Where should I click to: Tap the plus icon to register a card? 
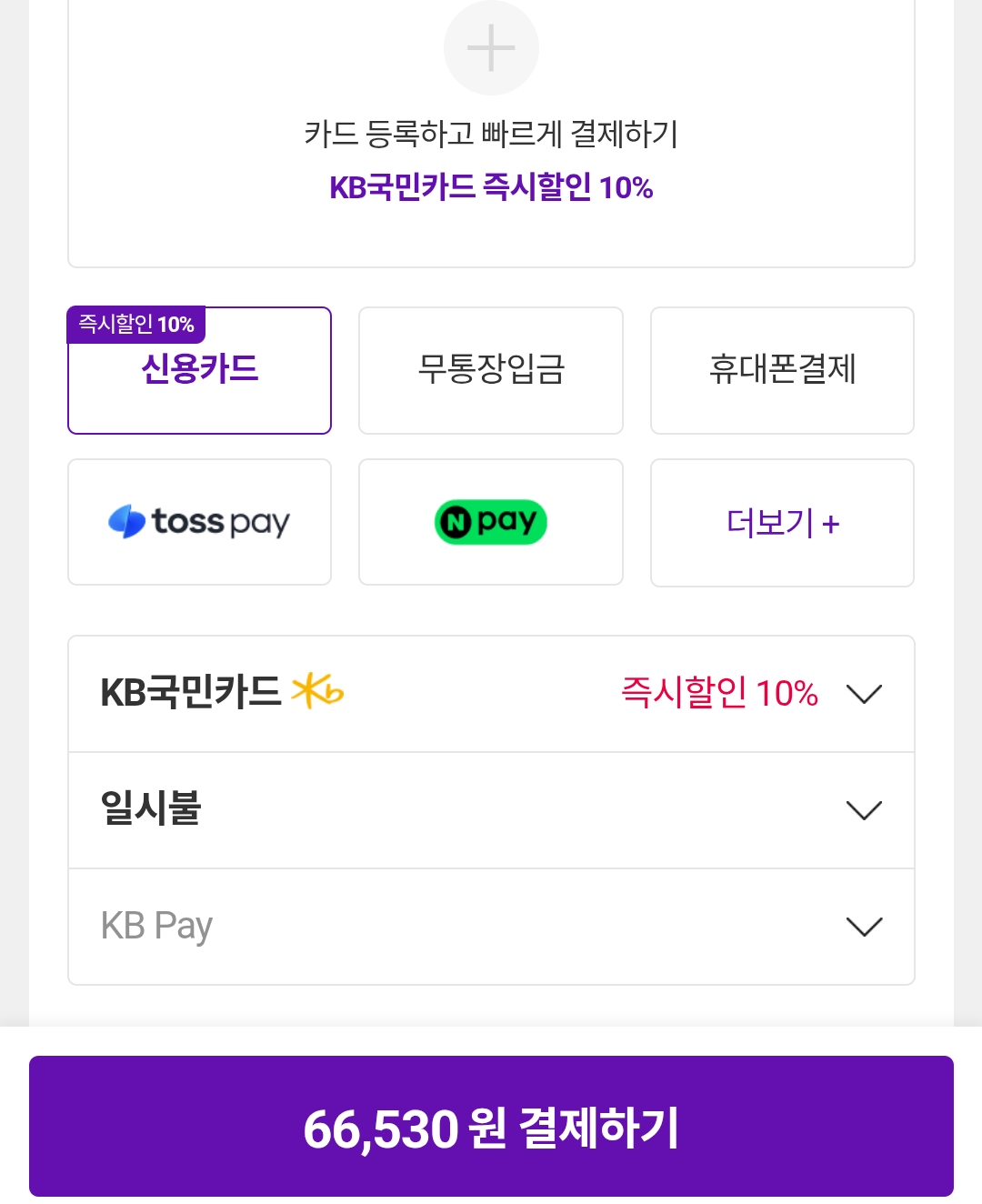coord(491,48)
